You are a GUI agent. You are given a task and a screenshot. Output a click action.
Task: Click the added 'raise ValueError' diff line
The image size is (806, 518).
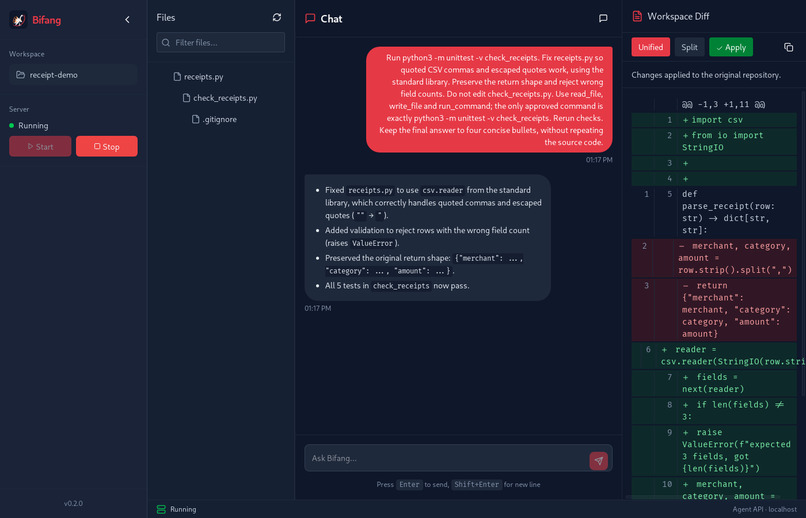coord(714,450)
